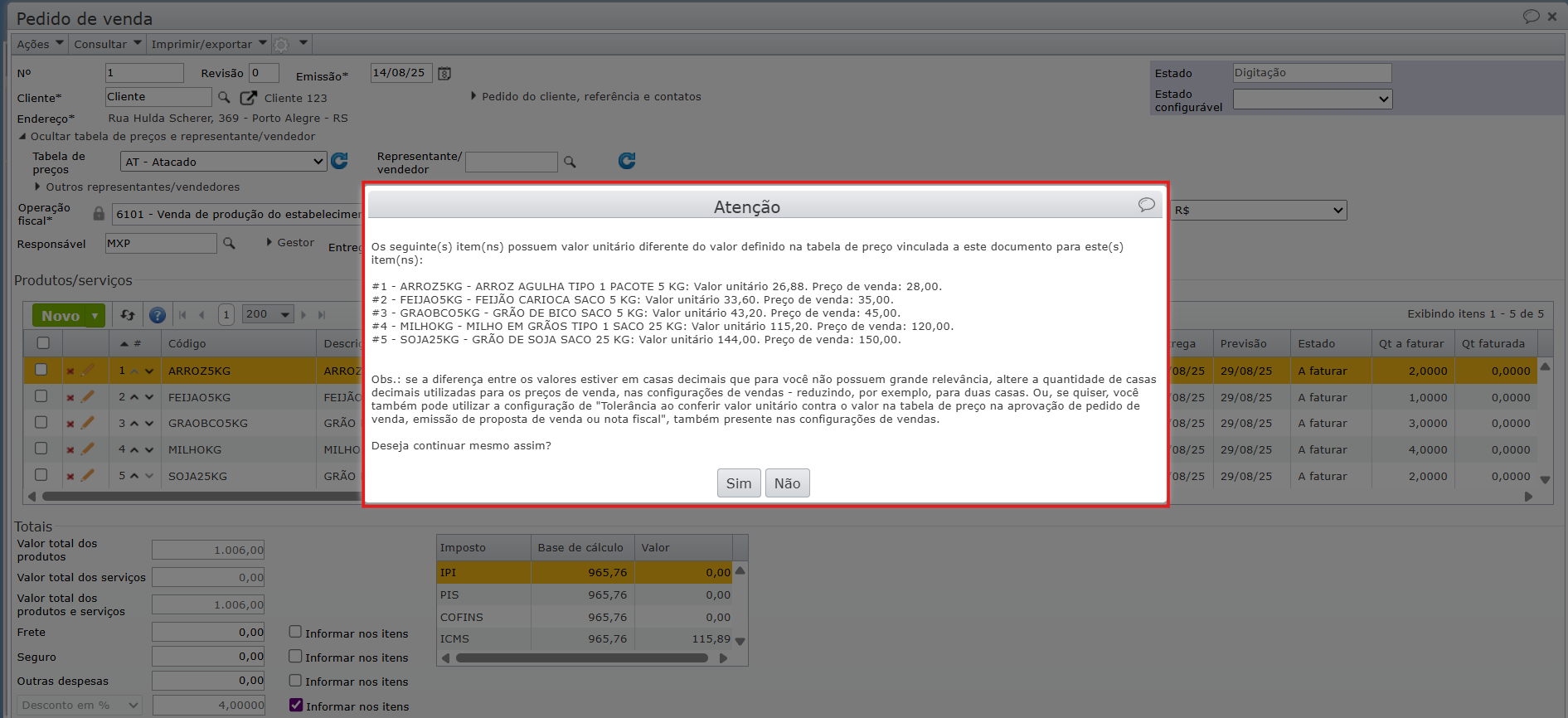Collapse Ocultar tabela de preços section

[x=167, y=136]
